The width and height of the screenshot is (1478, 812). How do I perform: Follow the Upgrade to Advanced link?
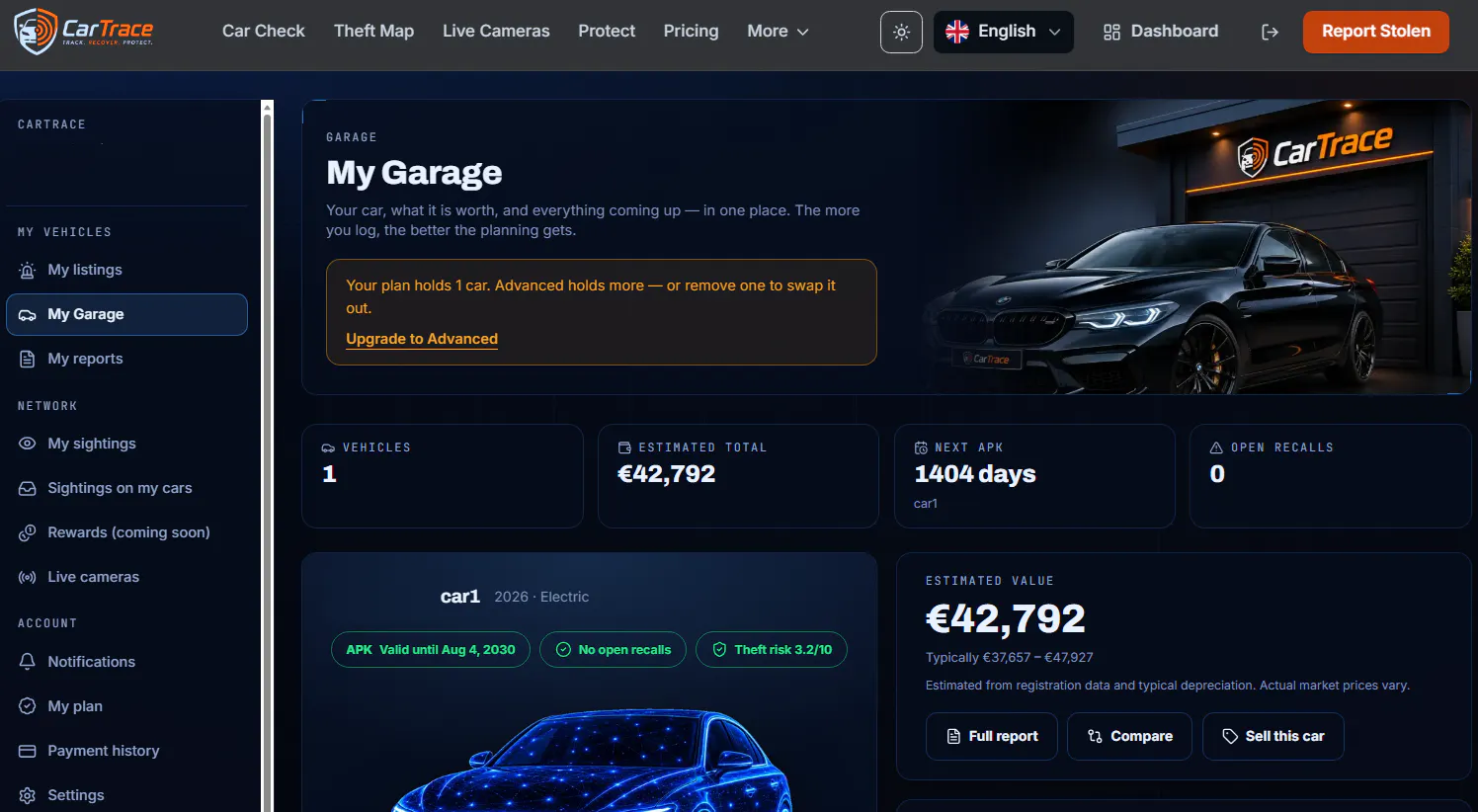pyautogui.click(x=422, y=339)
